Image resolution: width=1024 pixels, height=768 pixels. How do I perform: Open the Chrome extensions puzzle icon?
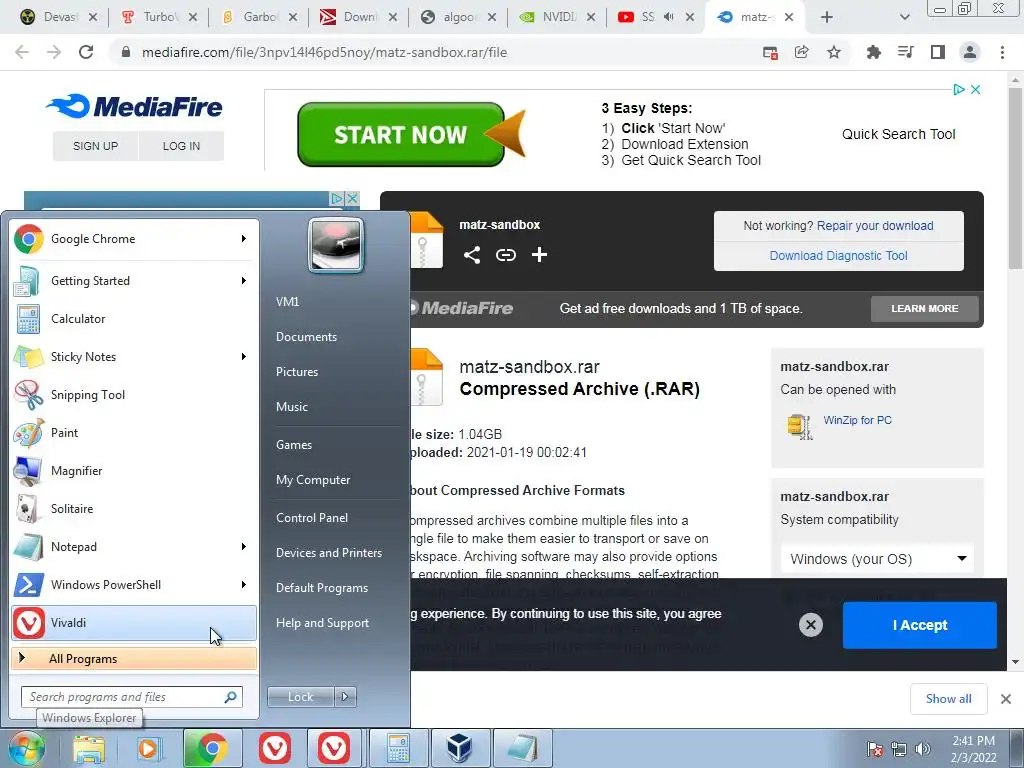point(874,52)
